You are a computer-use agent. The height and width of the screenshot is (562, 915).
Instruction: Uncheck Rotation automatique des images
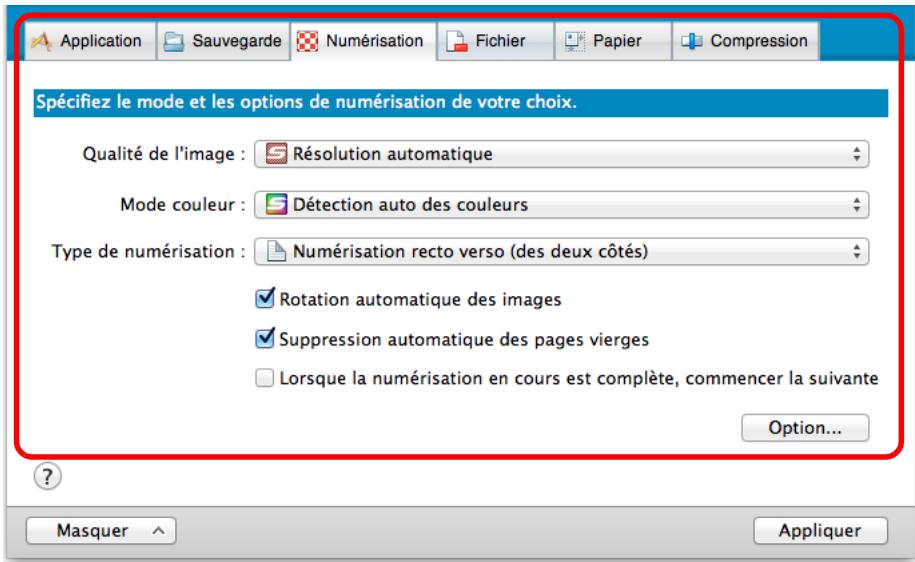tap(265, 298)
